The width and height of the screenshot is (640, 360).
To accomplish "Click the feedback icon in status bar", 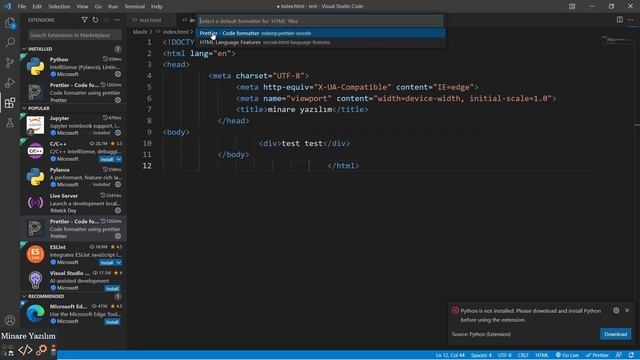I will 619,355.
